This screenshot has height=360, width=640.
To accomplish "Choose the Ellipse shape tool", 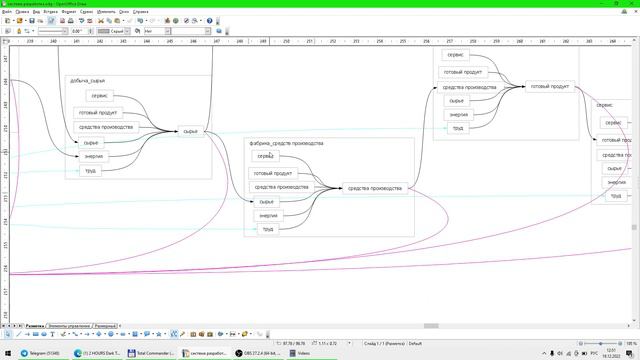I will point(44,334).
